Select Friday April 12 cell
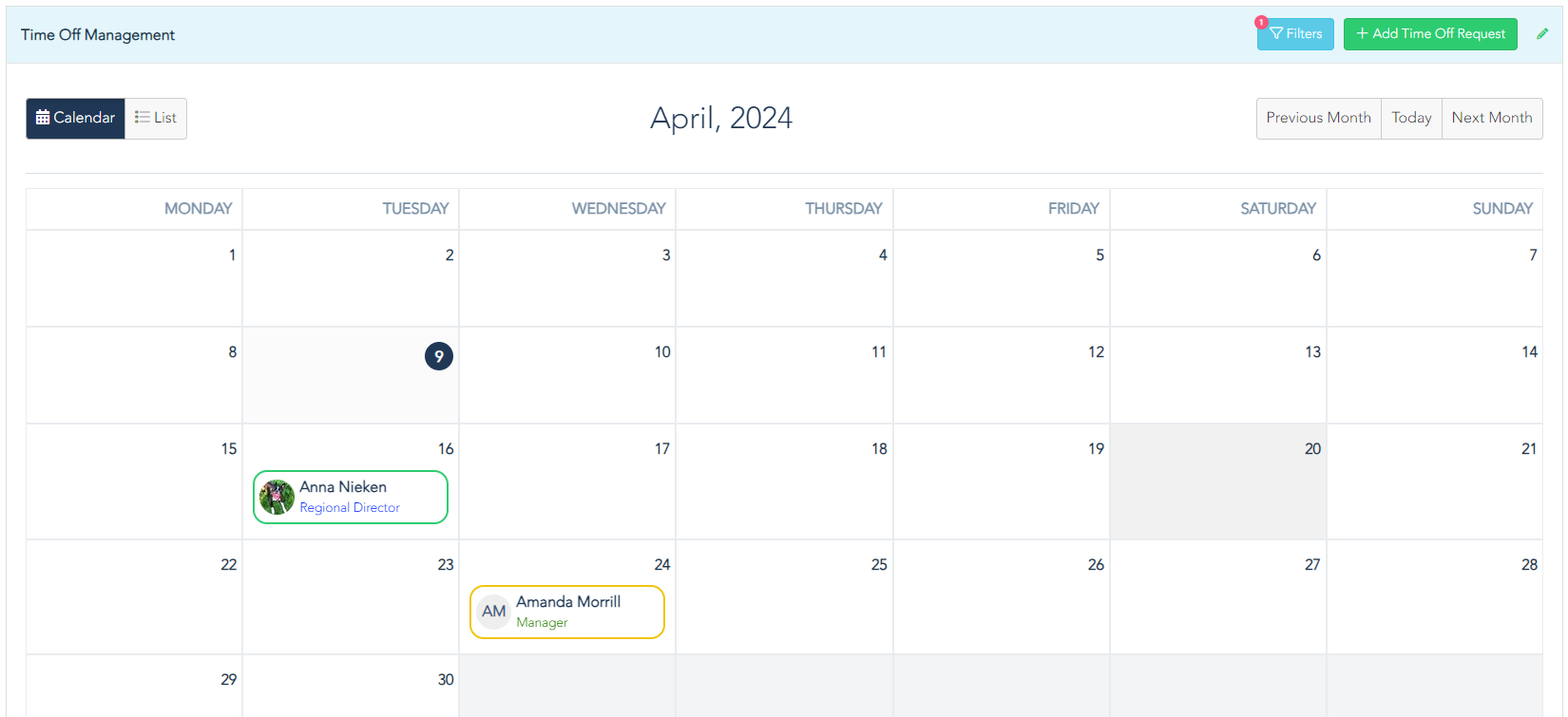Screen dimensions: 1568x717 click(1002, 375)
